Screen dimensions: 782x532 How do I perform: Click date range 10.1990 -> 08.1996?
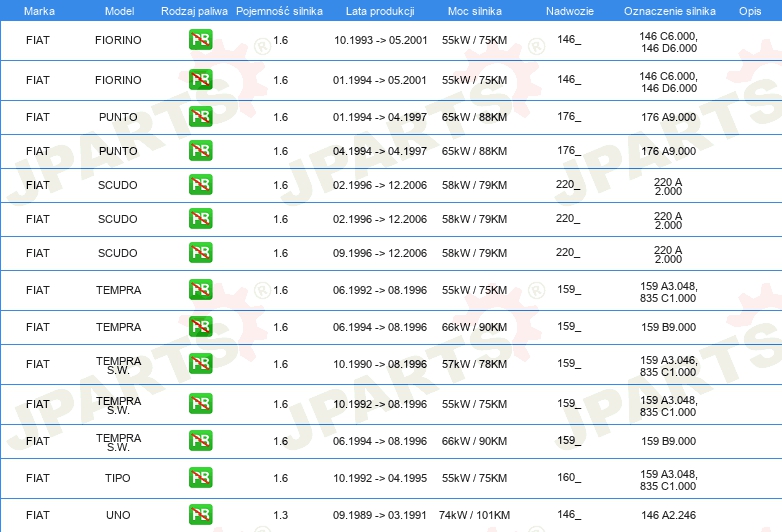pos(380,364)
